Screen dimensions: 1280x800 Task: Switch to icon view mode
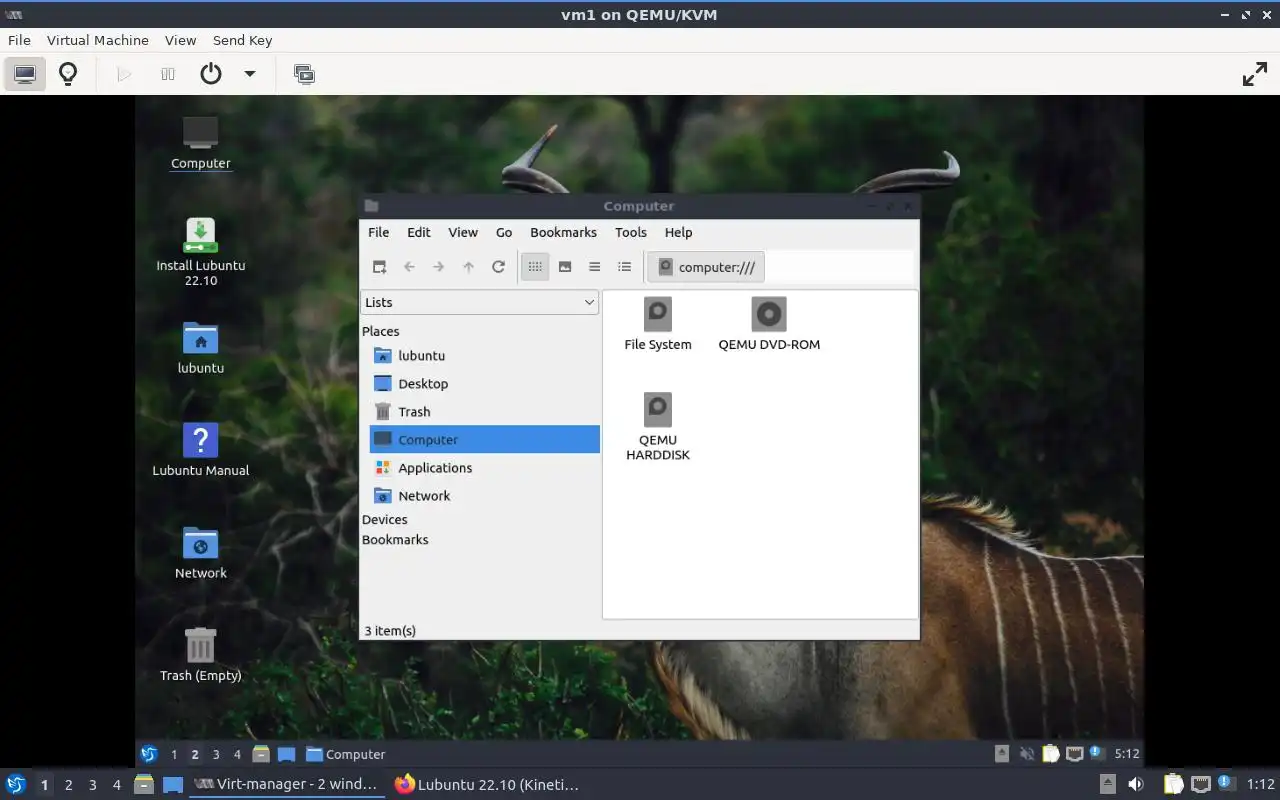click(535, 267)
